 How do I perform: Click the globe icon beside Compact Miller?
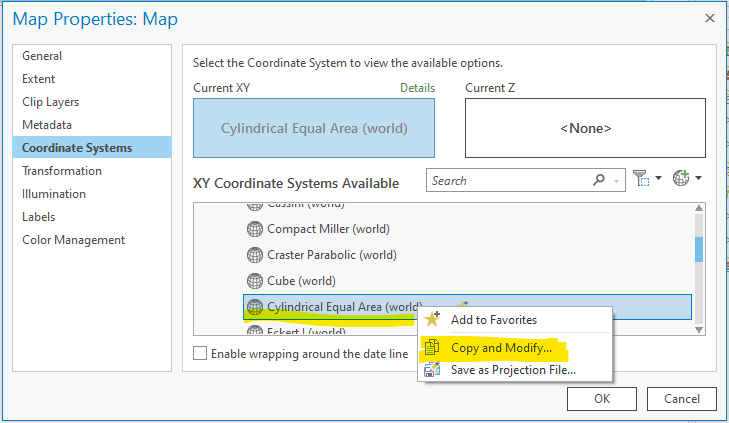pyautogui.click(x=254, y=229)
